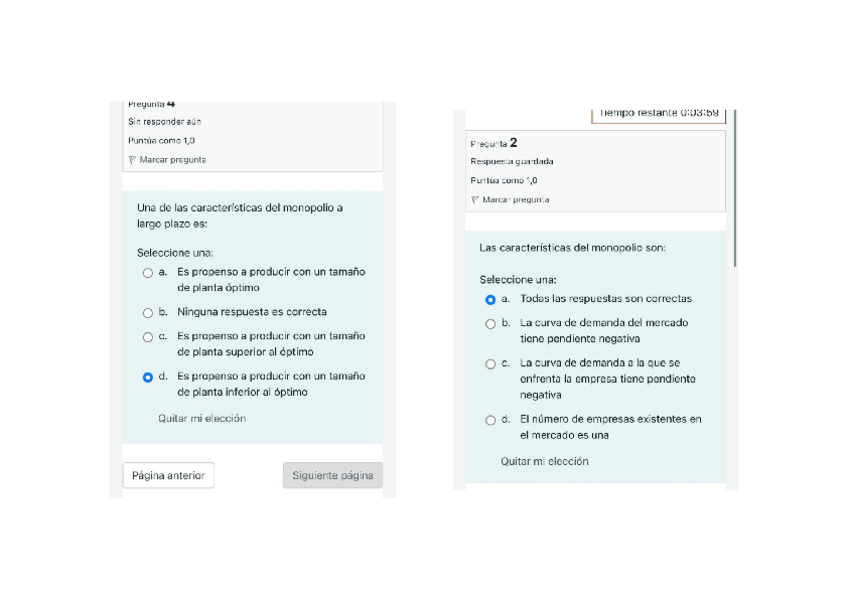Pick the 'planta inferior al óptimo' radio option
This screenshot has height=599, width=848.
(x=148, y=377)
